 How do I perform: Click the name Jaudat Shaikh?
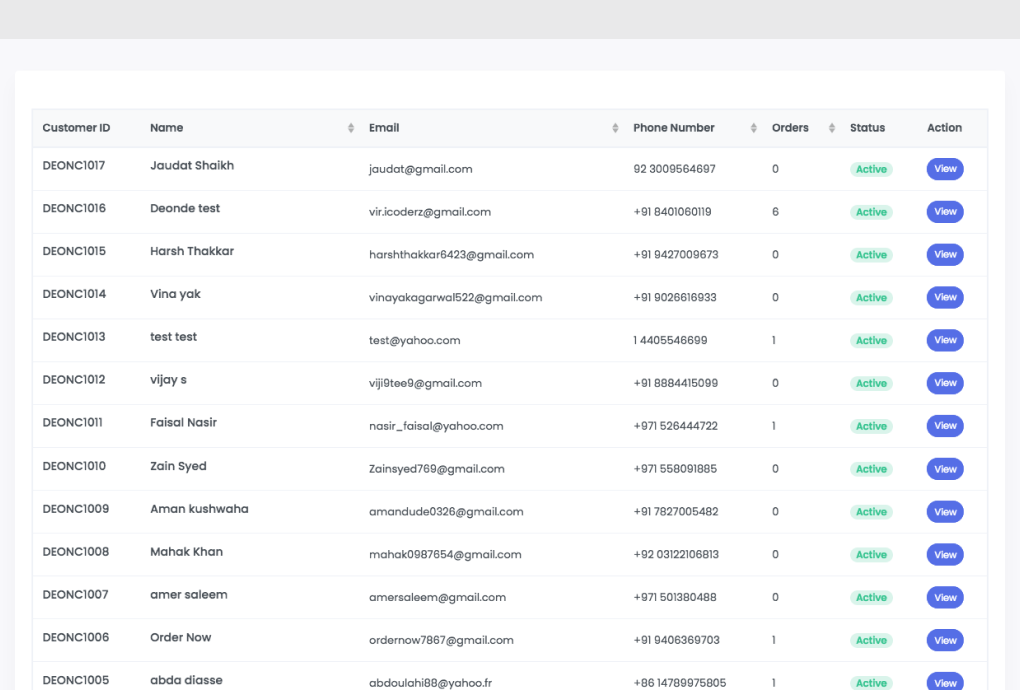[192, 165]
